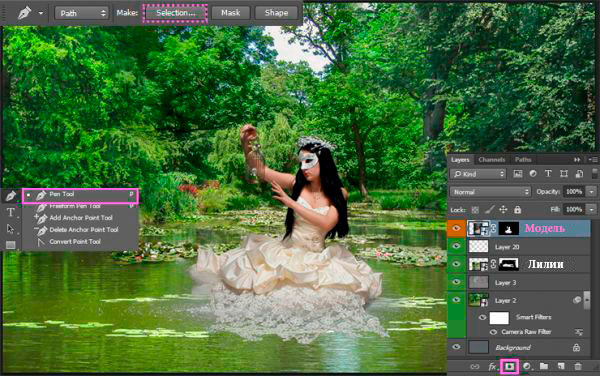This screenshot has width=600, height=376.
Task: Open the Kind filter dropdown
Action: [479, 174]
